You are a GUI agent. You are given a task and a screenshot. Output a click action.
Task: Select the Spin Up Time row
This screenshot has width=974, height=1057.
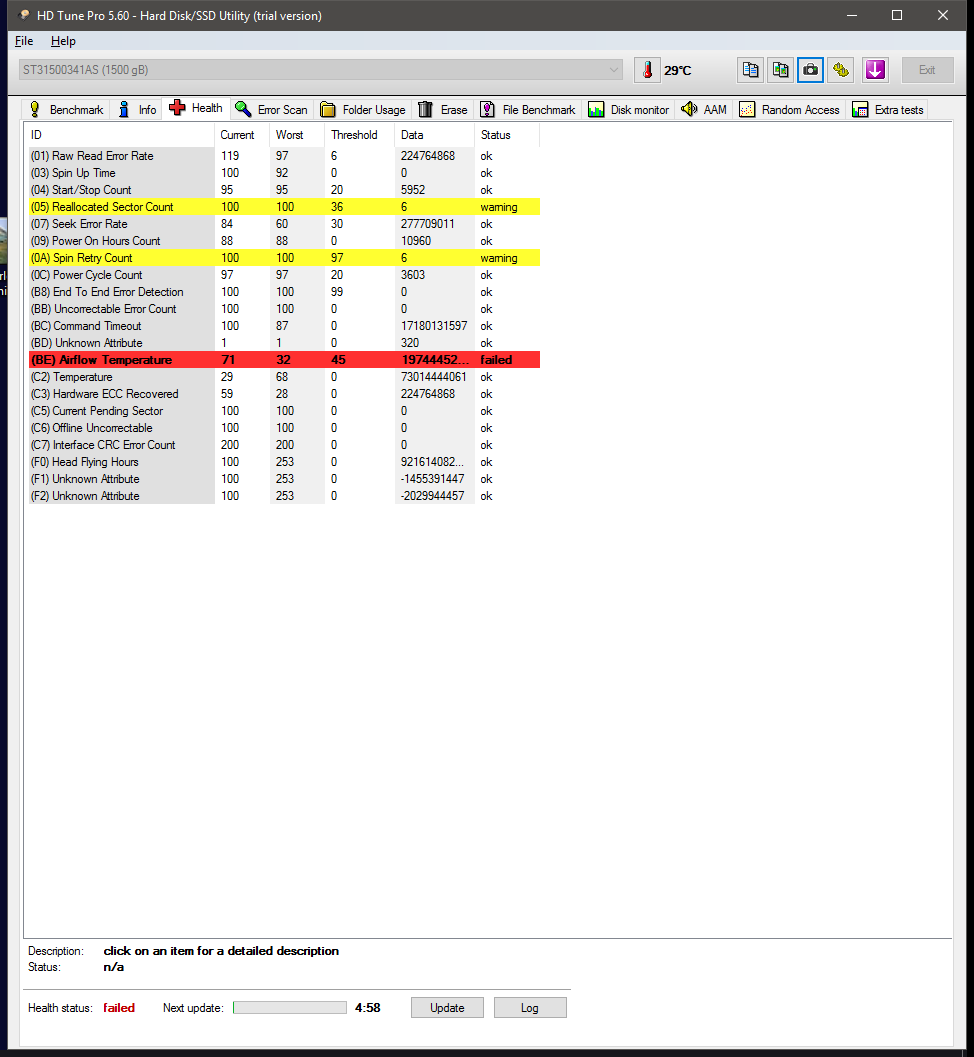point(284,173)
